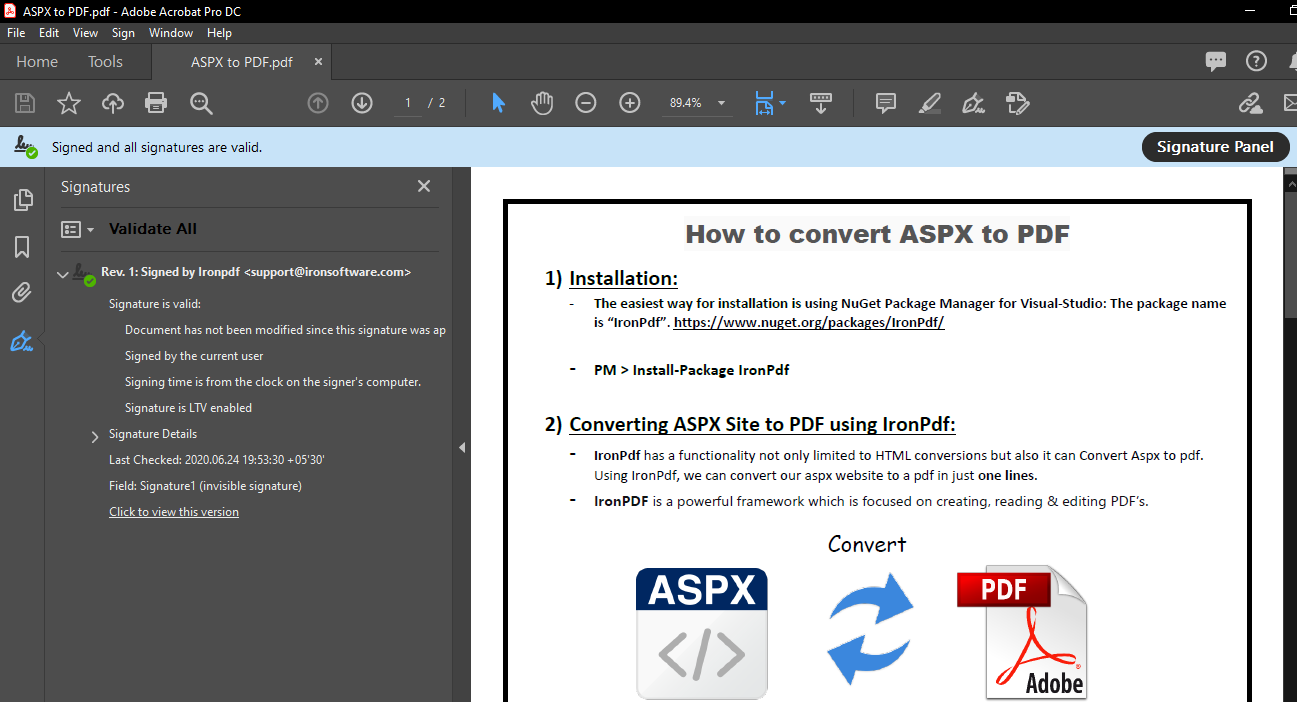Viewport: 1297px width, 702px height.
Task: Collapse the navigation pane with side arrow
Action: coord(462,447)
